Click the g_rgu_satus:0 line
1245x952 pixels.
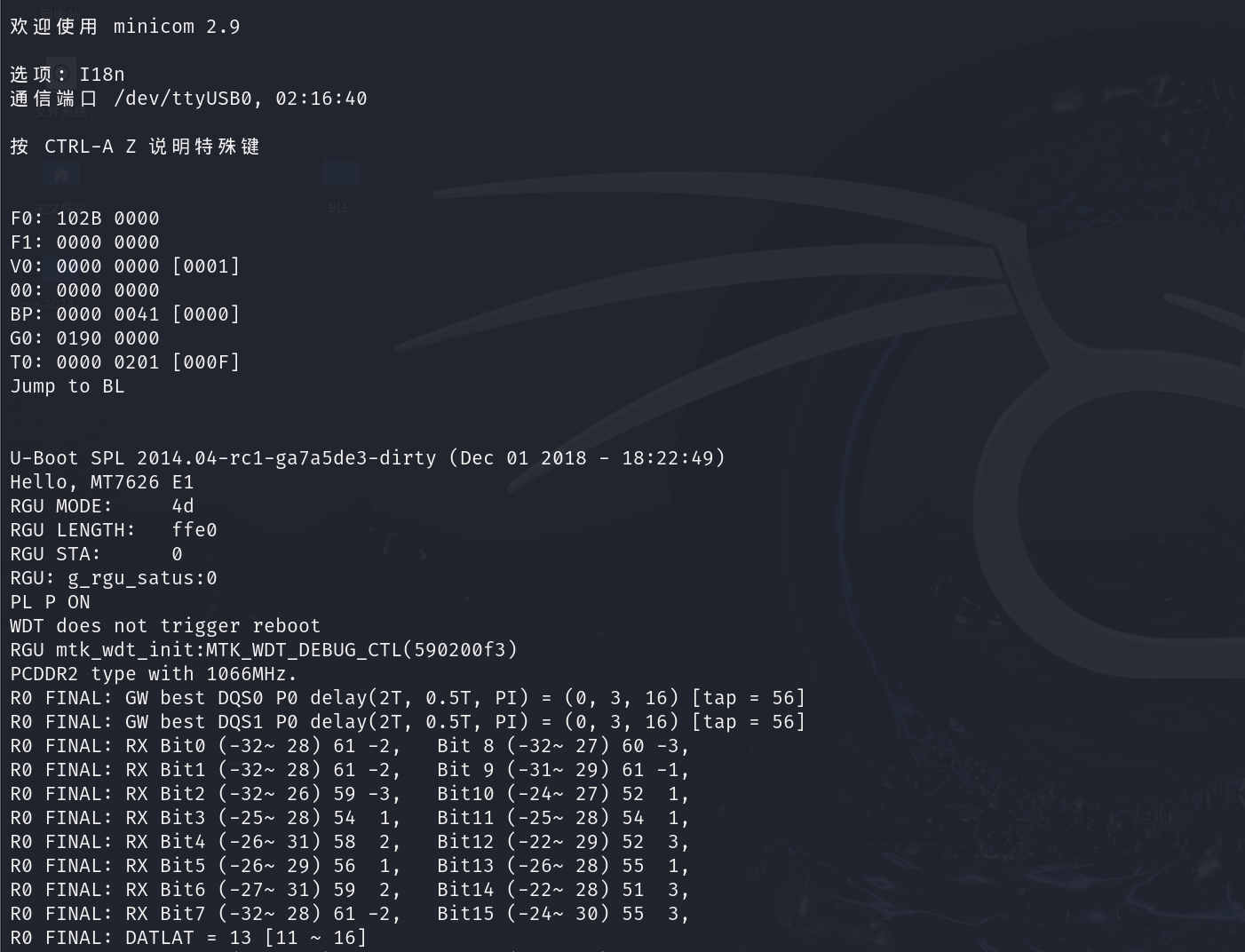click(114, 578)
